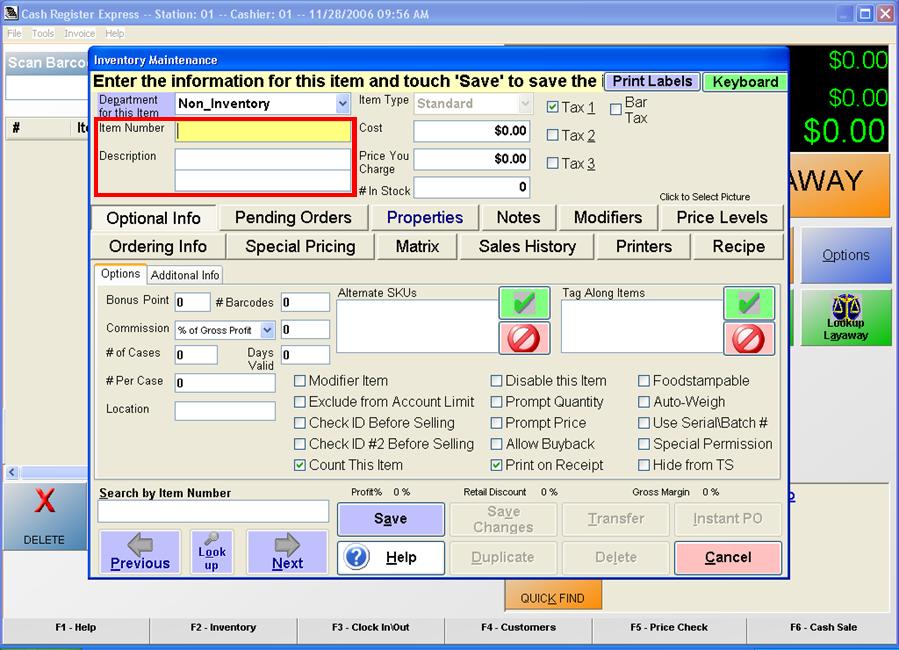
Task: Click the Cancel button
Action: pos(728,557)
